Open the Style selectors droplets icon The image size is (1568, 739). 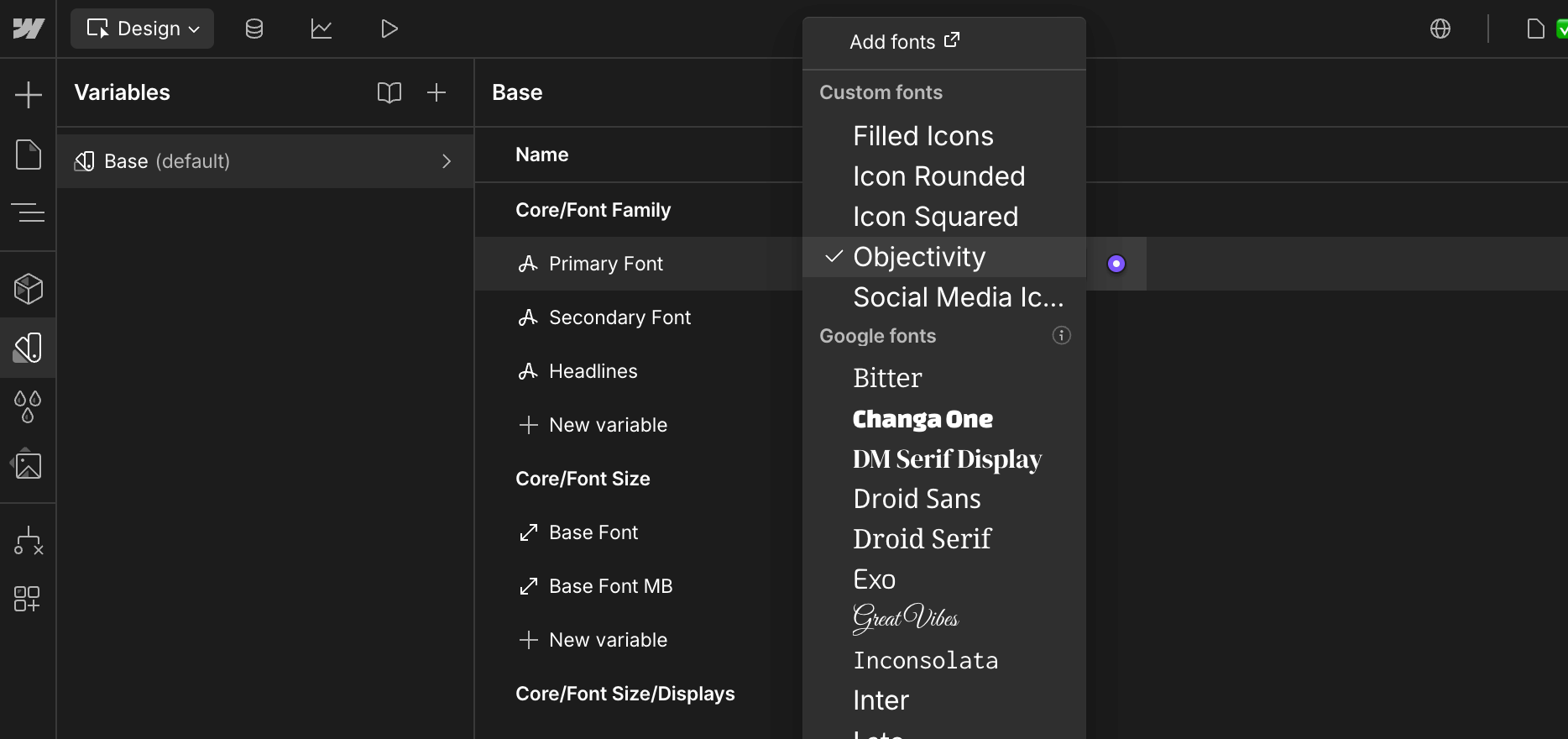pos(28,406)
